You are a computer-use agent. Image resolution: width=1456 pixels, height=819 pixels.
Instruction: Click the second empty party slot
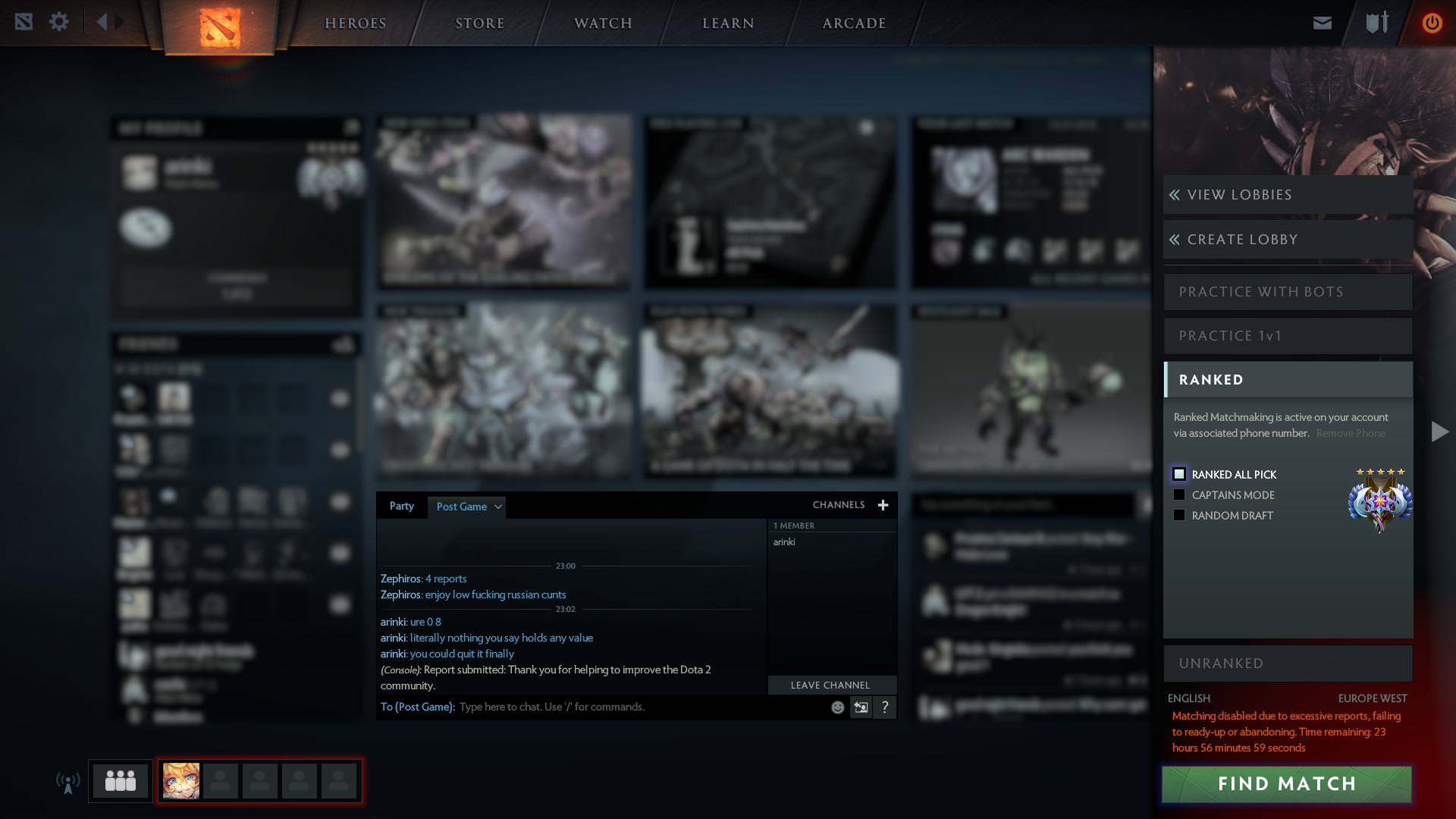click(260, 781)
